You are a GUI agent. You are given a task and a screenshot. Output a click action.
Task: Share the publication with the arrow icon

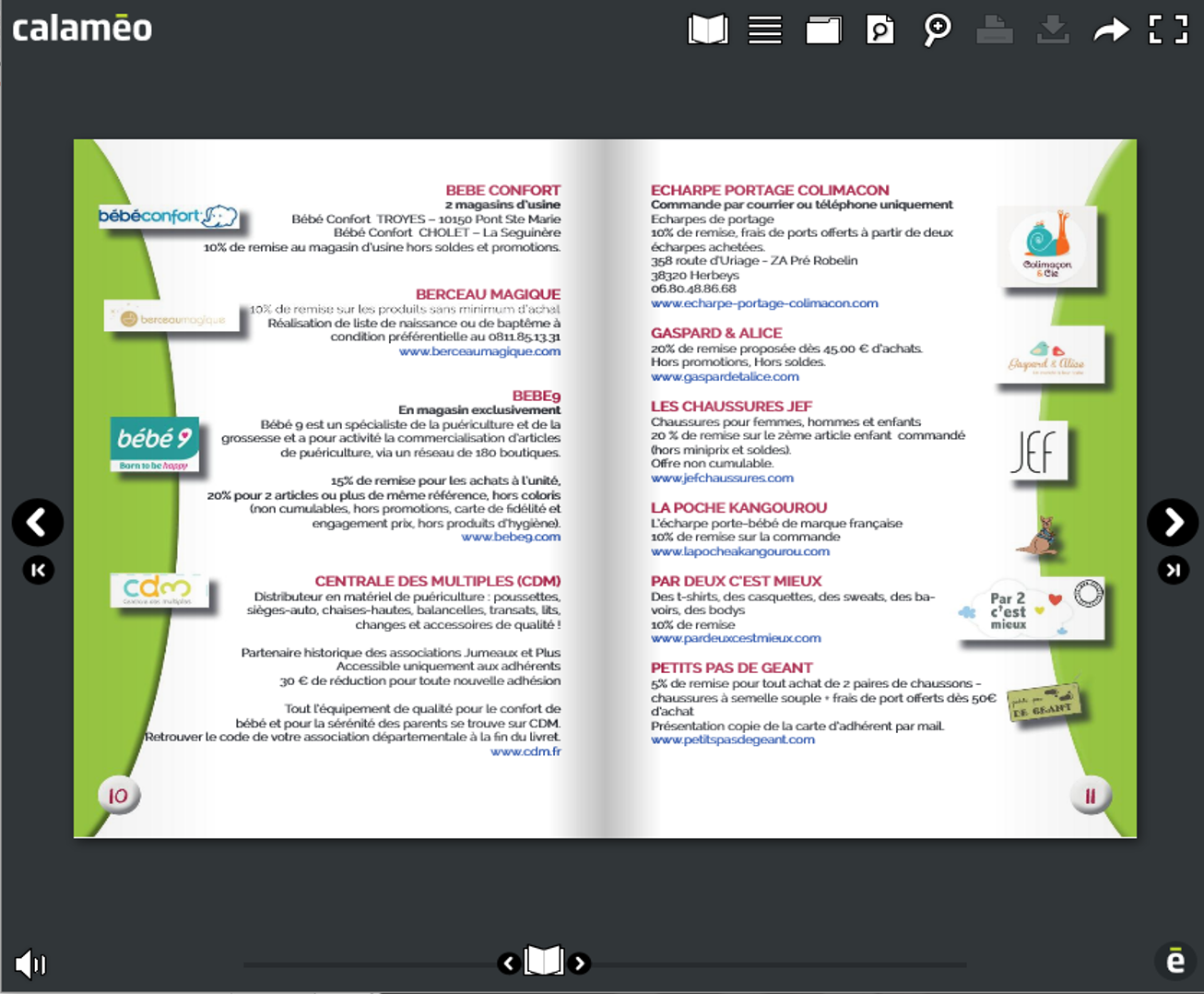tap(1111, 30)
